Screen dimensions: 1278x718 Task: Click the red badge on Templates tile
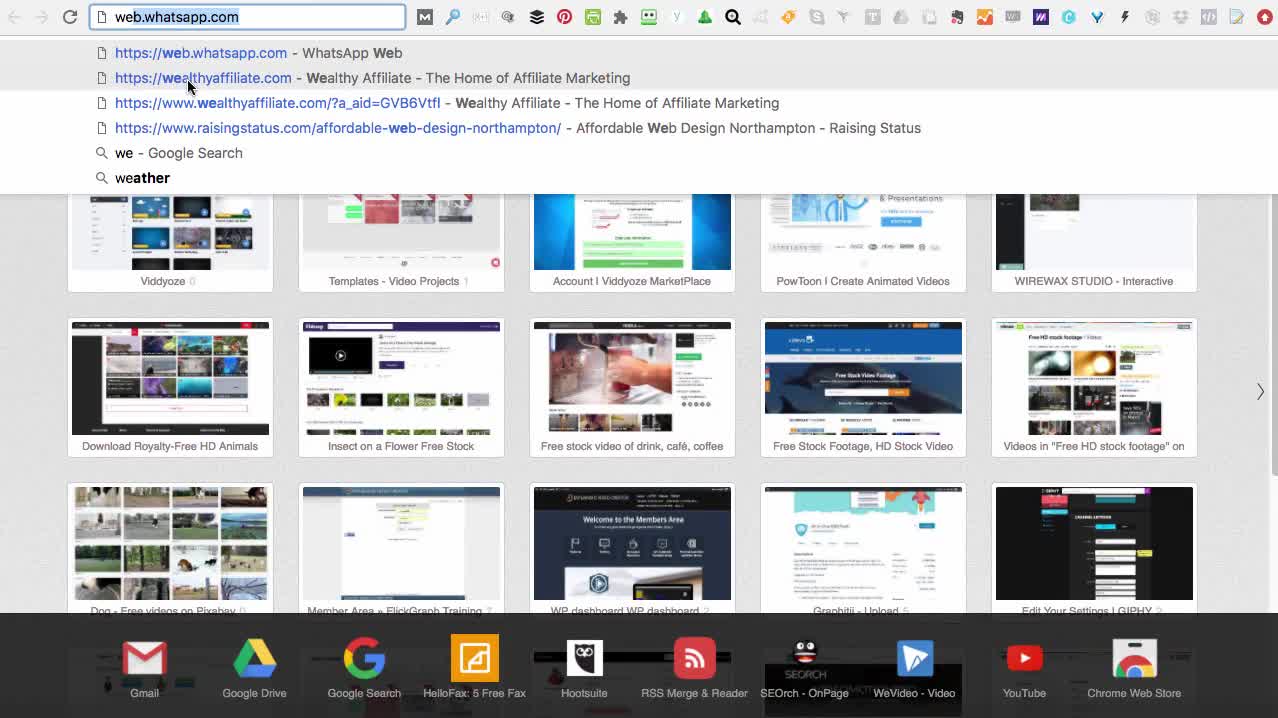click(x=495, y=263)
